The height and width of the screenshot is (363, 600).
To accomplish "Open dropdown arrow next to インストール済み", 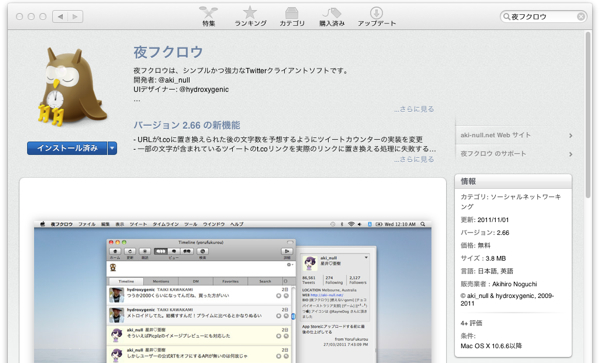I will click(112, 148).
